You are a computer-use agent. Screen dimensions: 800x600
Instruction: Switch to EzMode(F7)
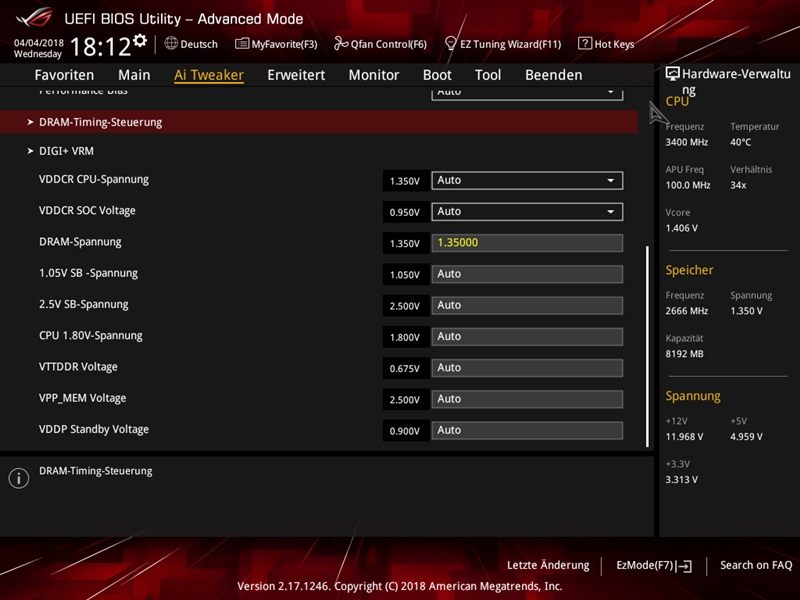pyautogui.click(x=654, y=565)
